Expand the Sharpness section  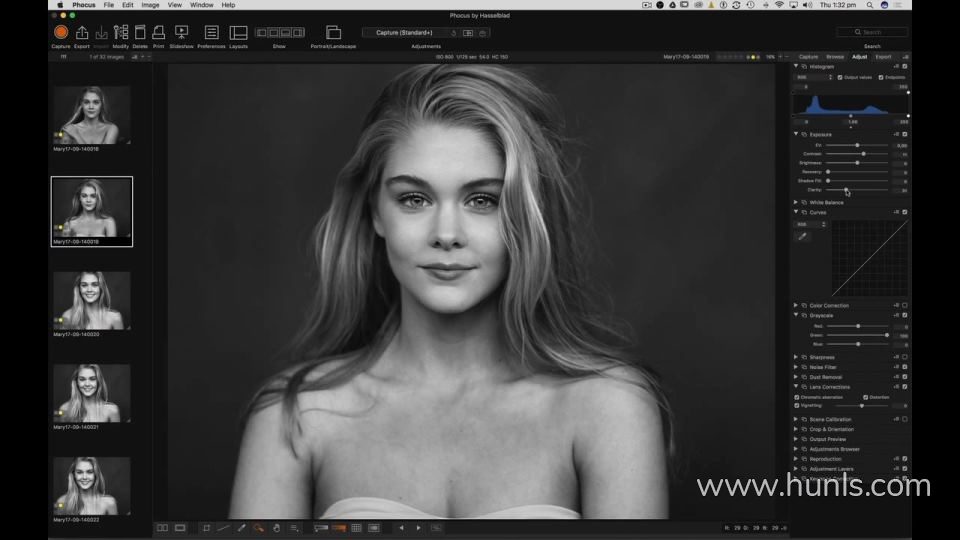(x=796, y=357)
